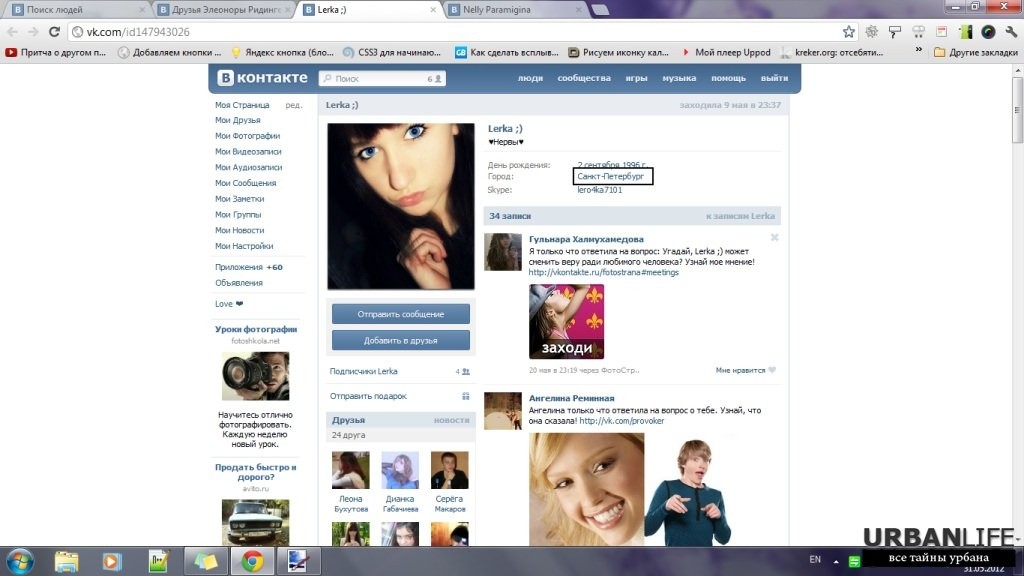Open the сообщества menu item
The image size is (1024, 576).
pos(584,78)
